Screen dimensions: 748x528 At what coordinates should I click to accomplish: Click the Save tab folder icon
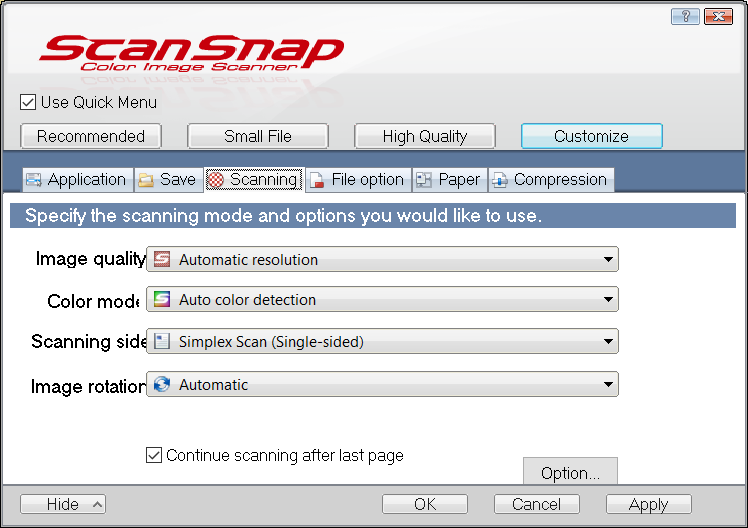(146, 180)
